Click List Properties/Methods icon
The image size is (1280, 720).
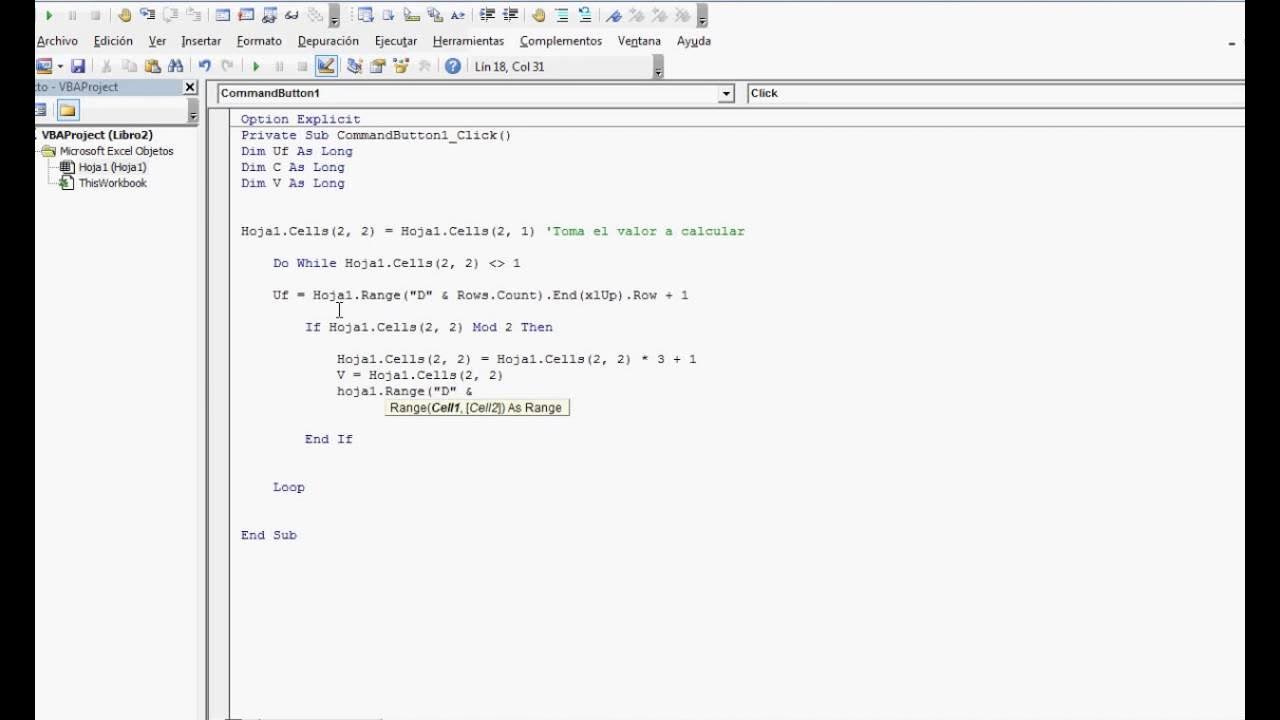click(x=365, y=15)
